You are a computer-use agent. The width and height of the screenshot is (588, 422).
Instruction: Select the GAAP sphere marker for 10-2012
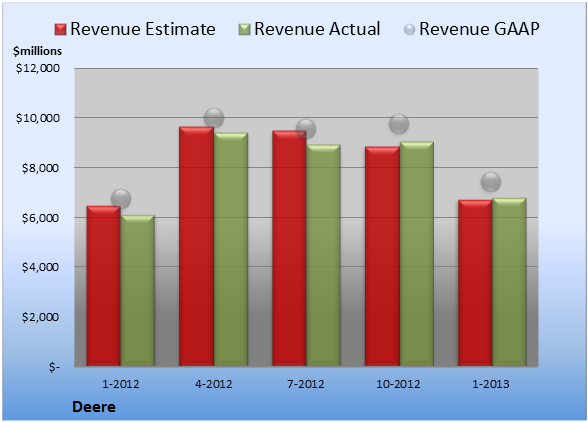click(399, 124)
